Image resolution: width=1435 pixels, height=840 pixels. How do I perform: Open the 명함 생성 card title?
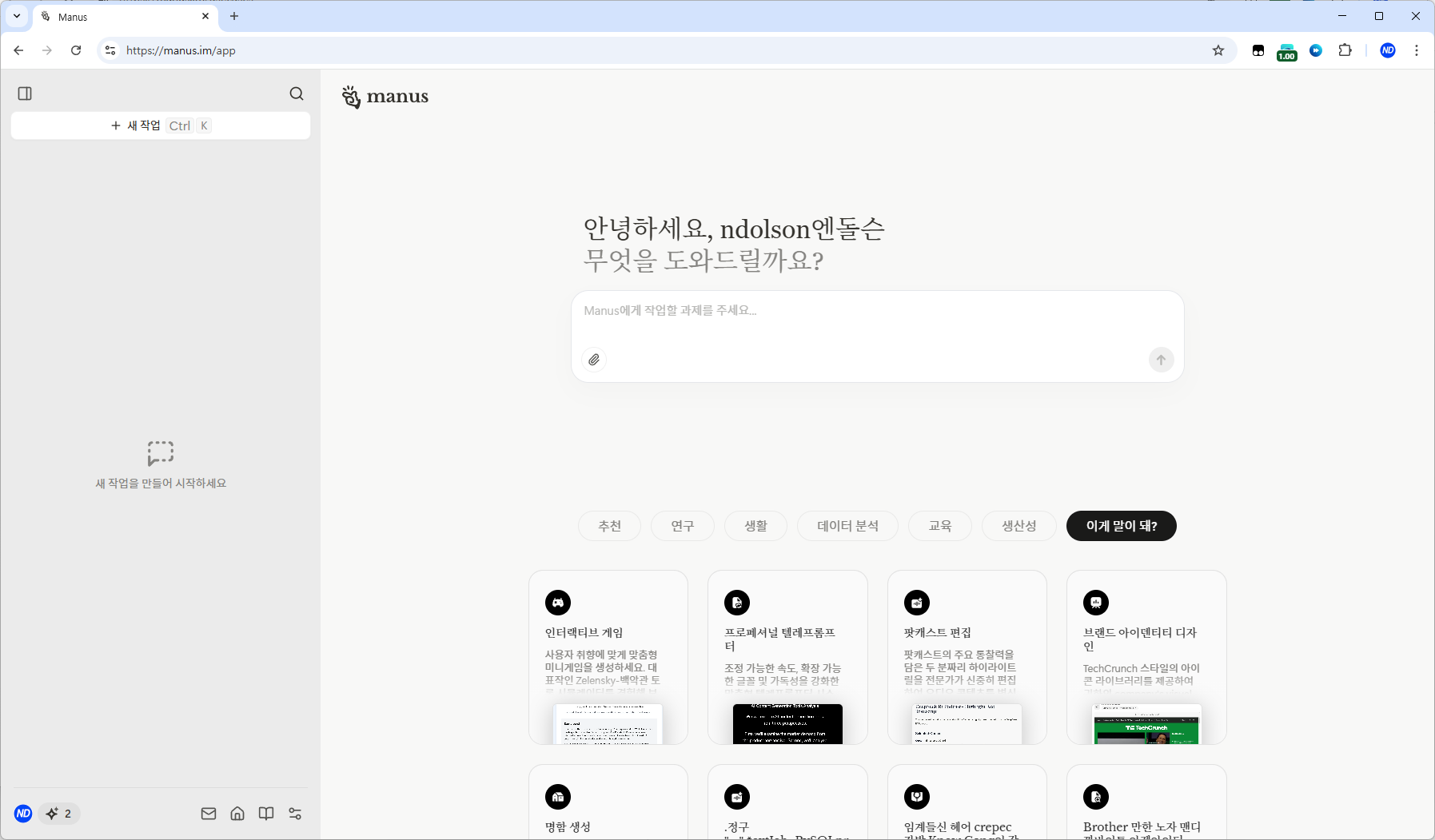point(568,827)
